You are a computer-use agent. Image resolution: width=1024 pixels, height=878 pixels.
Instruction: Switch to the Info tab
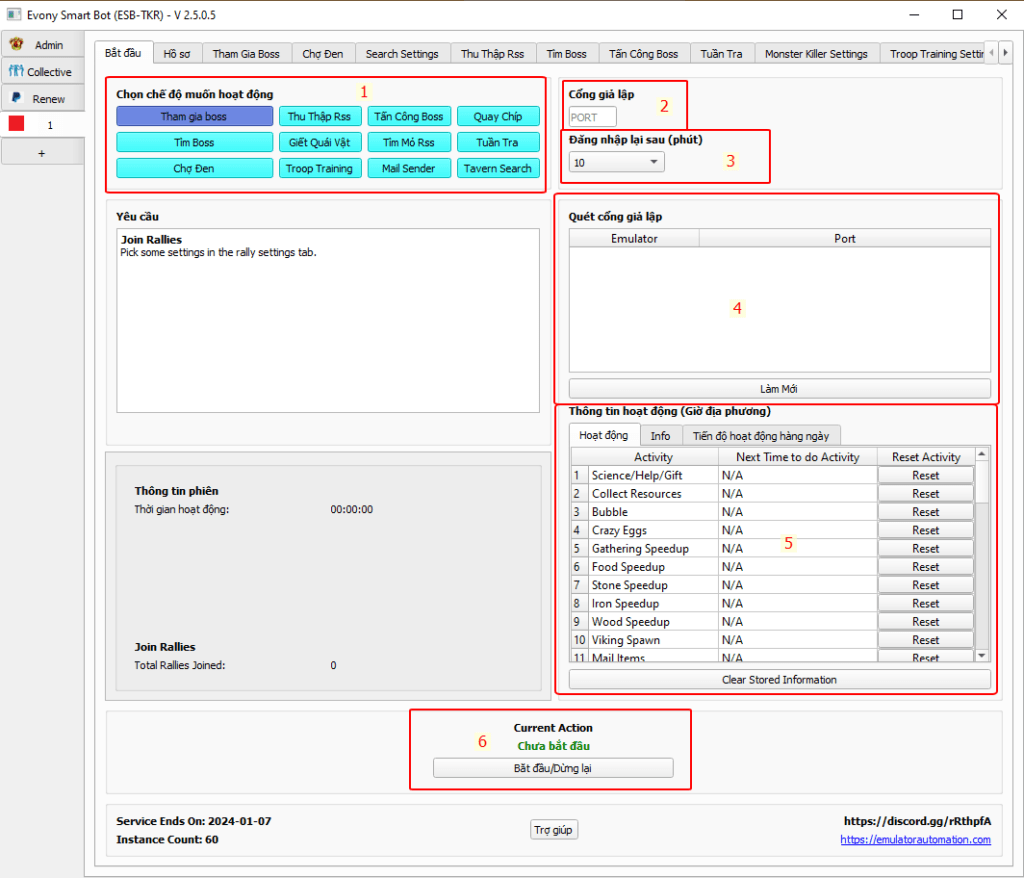(660, 435)
